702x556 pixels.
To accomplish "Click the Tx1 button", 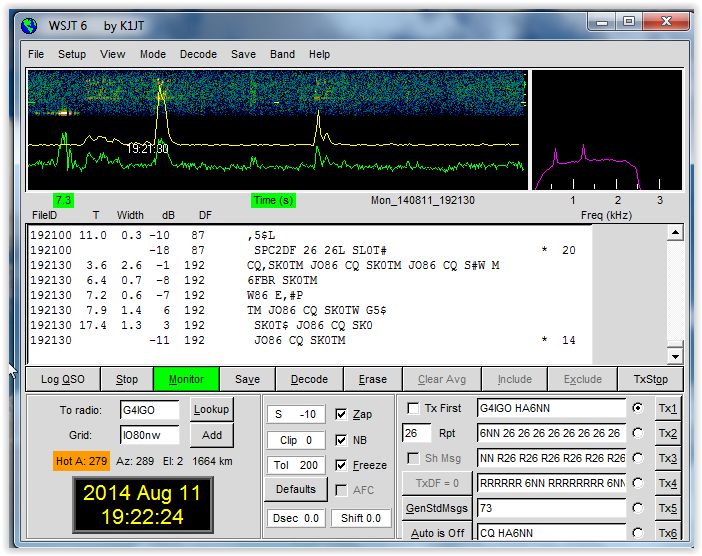I will point(668,408).
